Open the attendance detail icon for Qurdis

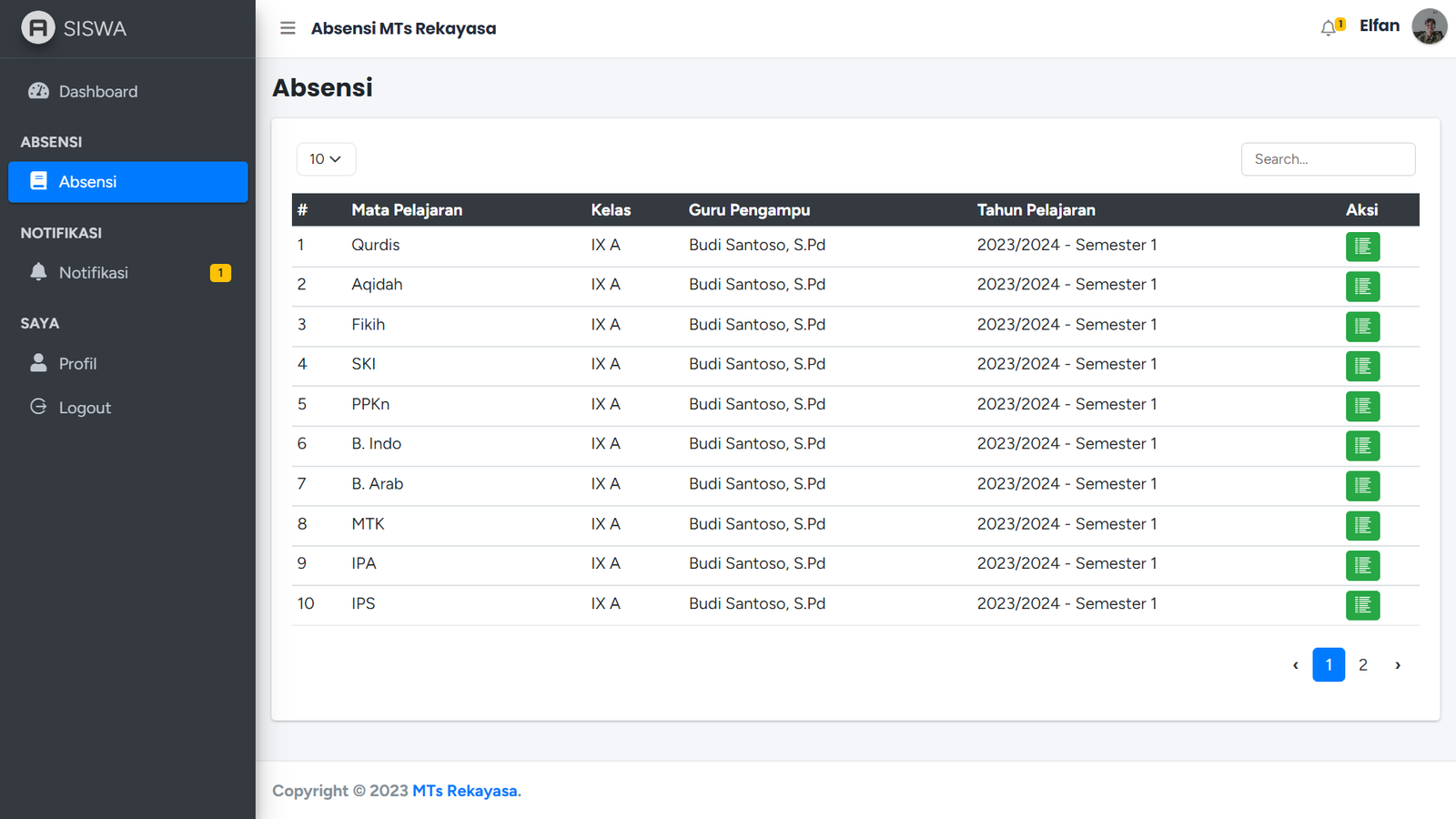(x=1362, y=247)
